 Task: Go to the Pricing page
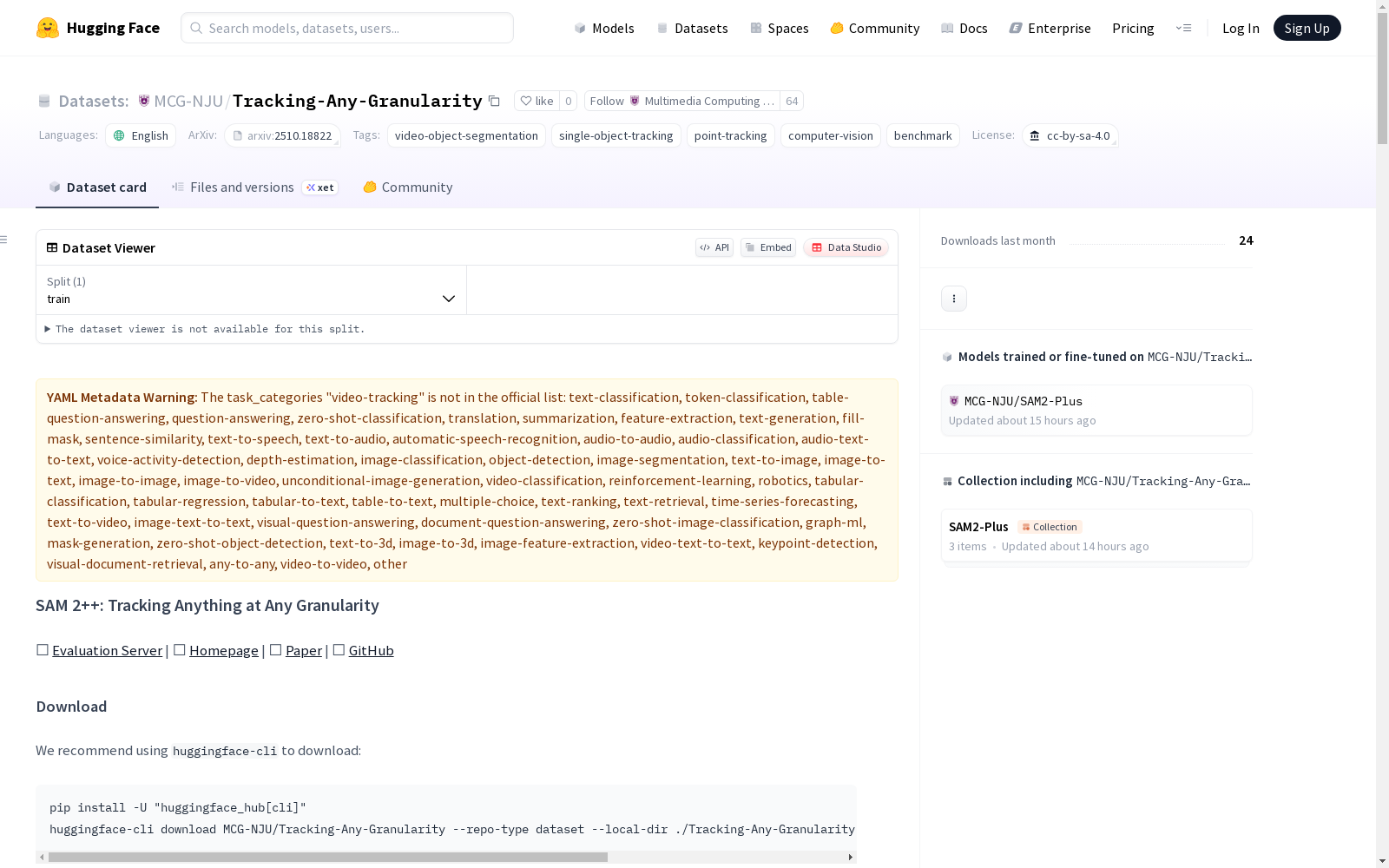pos(1133,28)
